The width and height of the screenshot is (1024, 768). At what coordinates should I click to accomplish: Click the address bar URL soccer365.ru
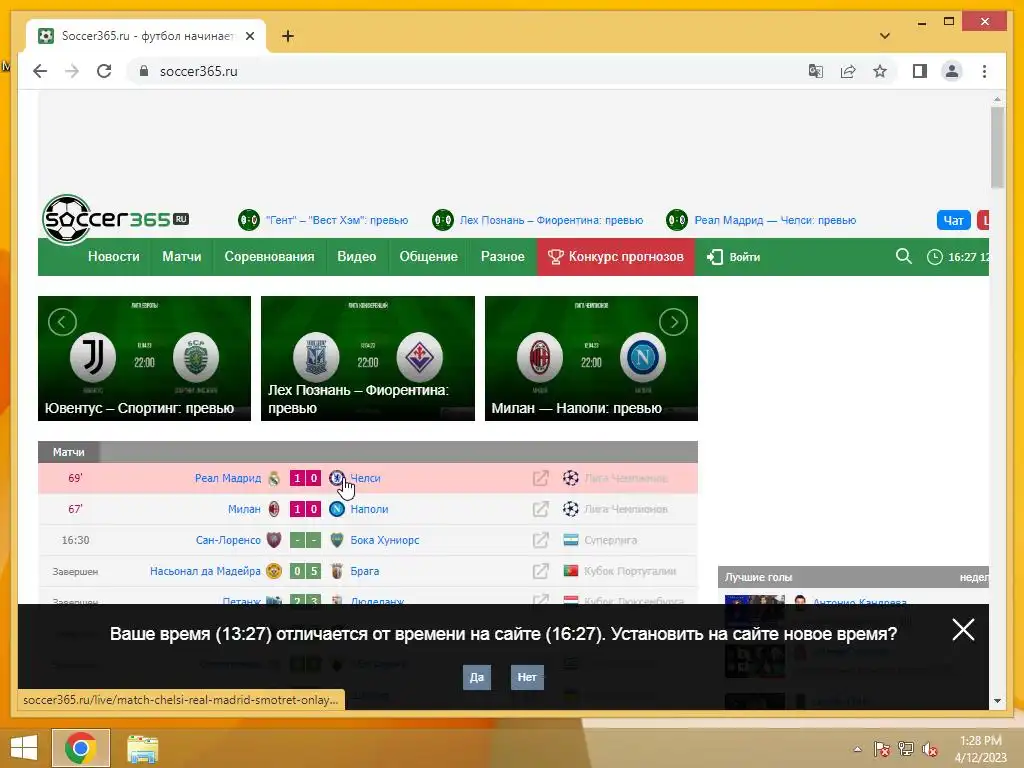click(199, 71)
